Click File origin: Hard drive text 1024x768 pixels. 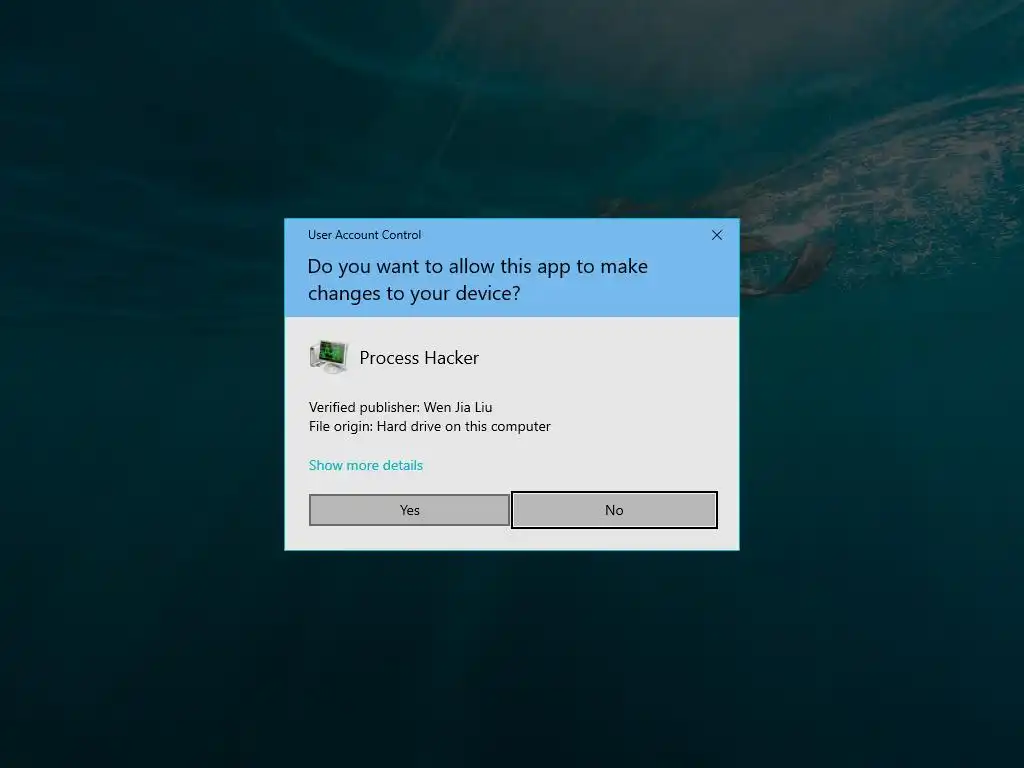pos(429,426)
